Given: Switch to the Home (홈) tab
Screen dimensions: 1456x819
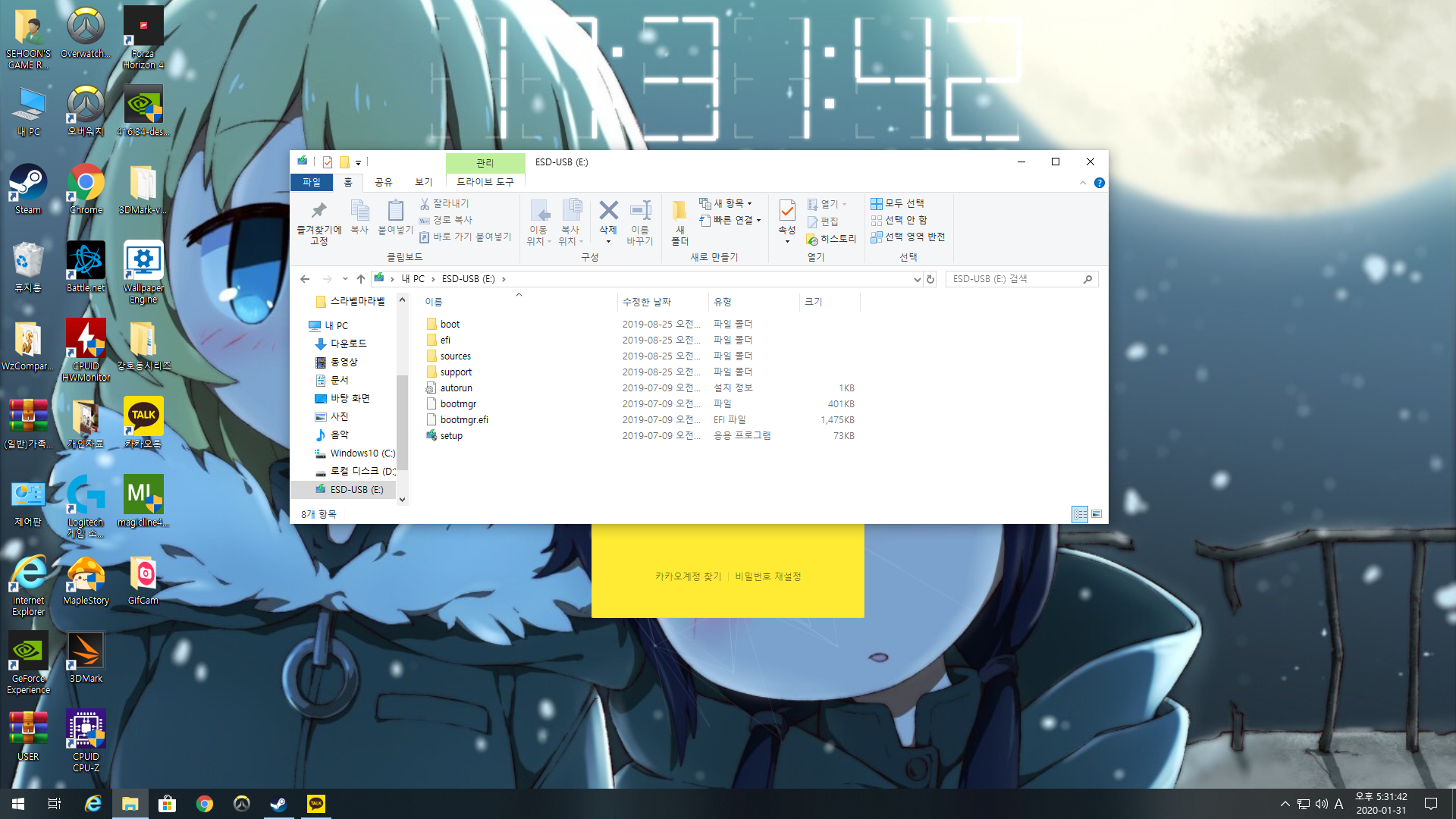Looking at the screenshot, I should [348, 182].
